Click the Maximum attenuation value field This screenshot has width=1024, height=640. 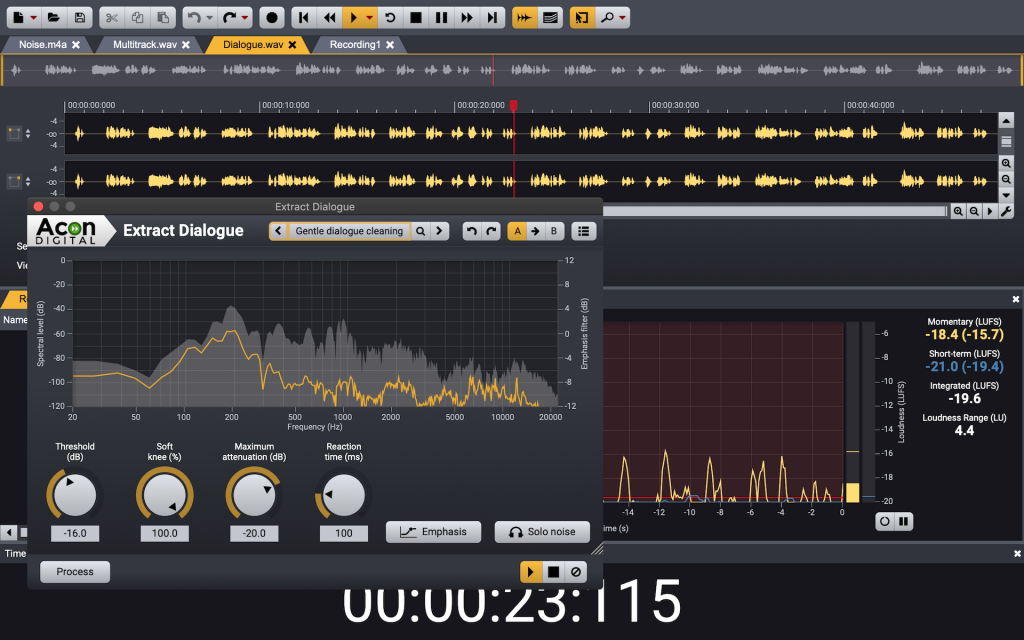[254, 533]
